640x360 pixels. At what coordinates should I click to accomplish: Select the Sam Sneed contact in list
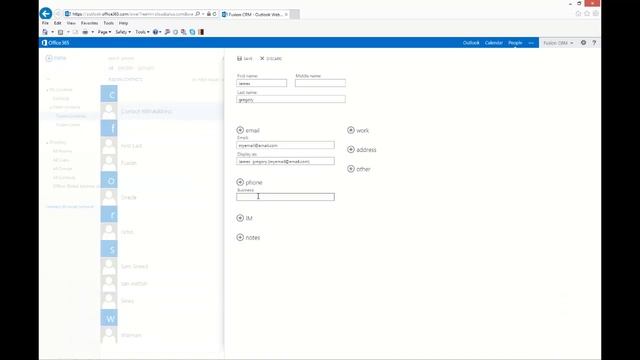[162, 266]
